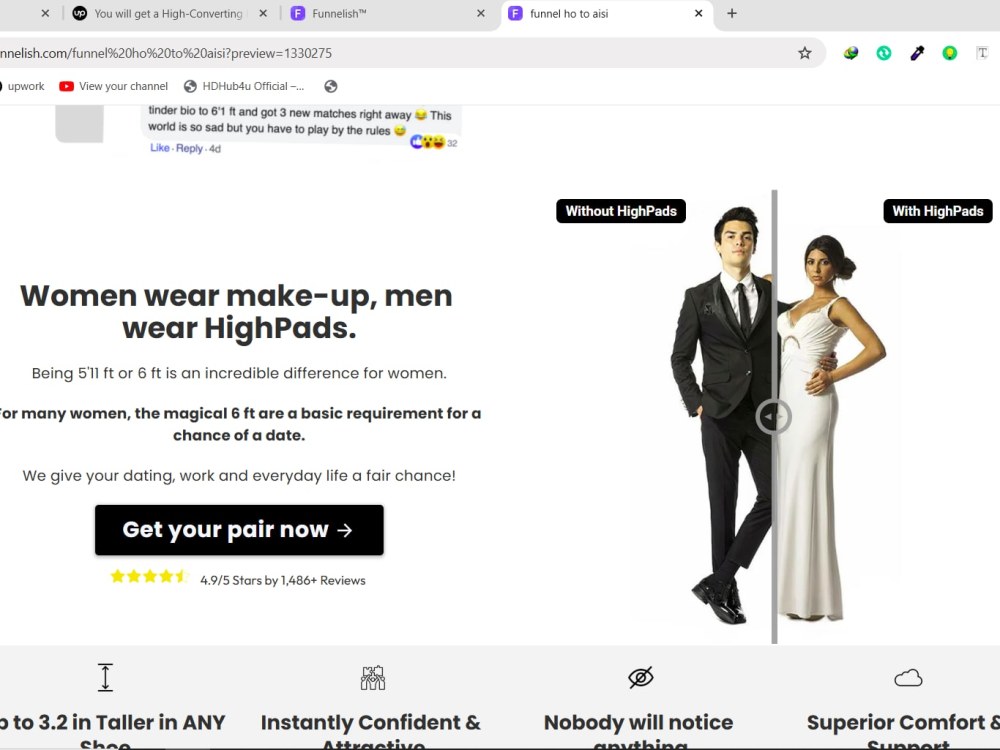
Task: Bookmark this page with the star icon
Action: (804, 53)
